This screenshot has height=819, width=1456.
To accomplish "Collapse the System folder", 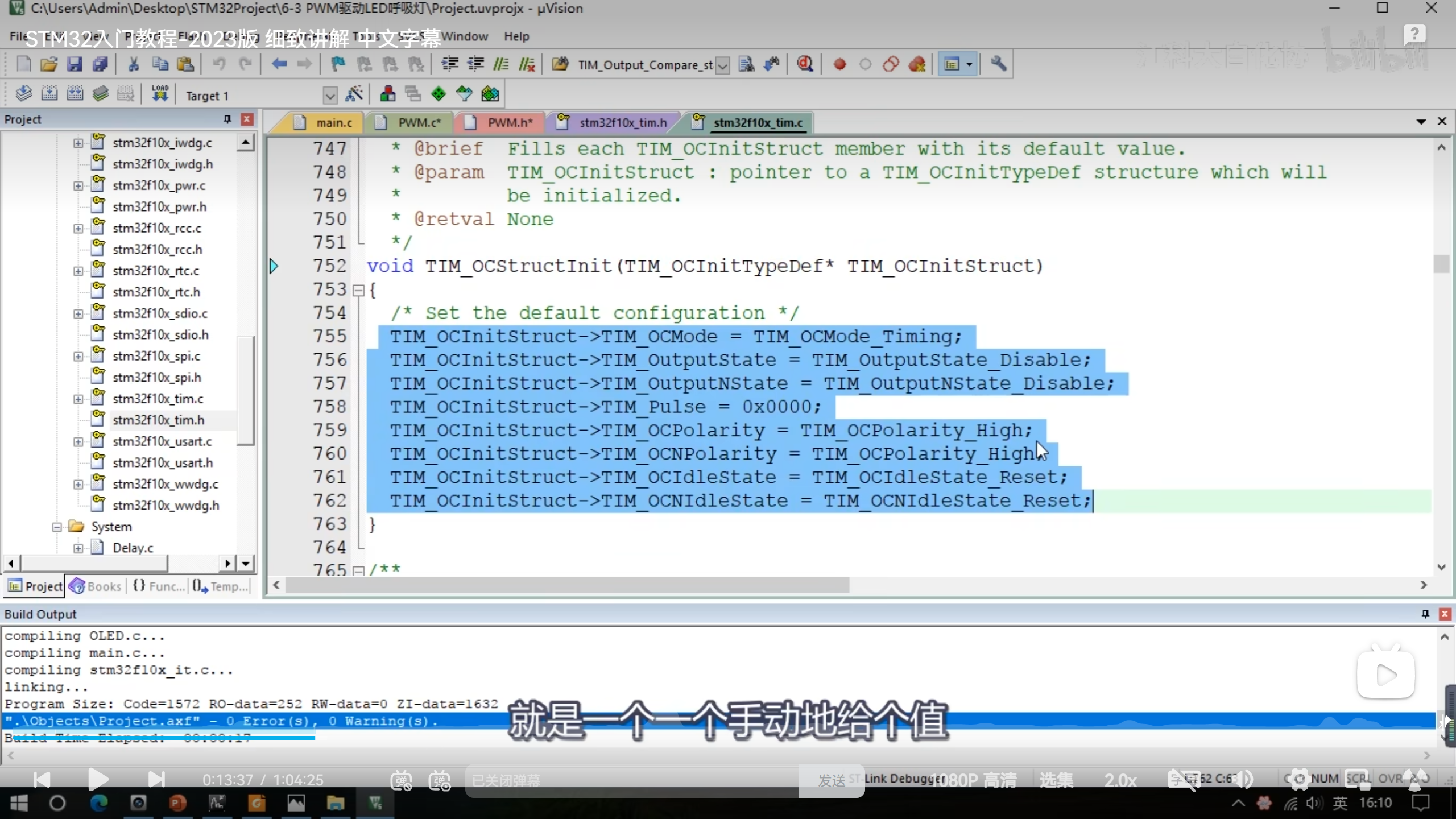I will coord(57,527).
